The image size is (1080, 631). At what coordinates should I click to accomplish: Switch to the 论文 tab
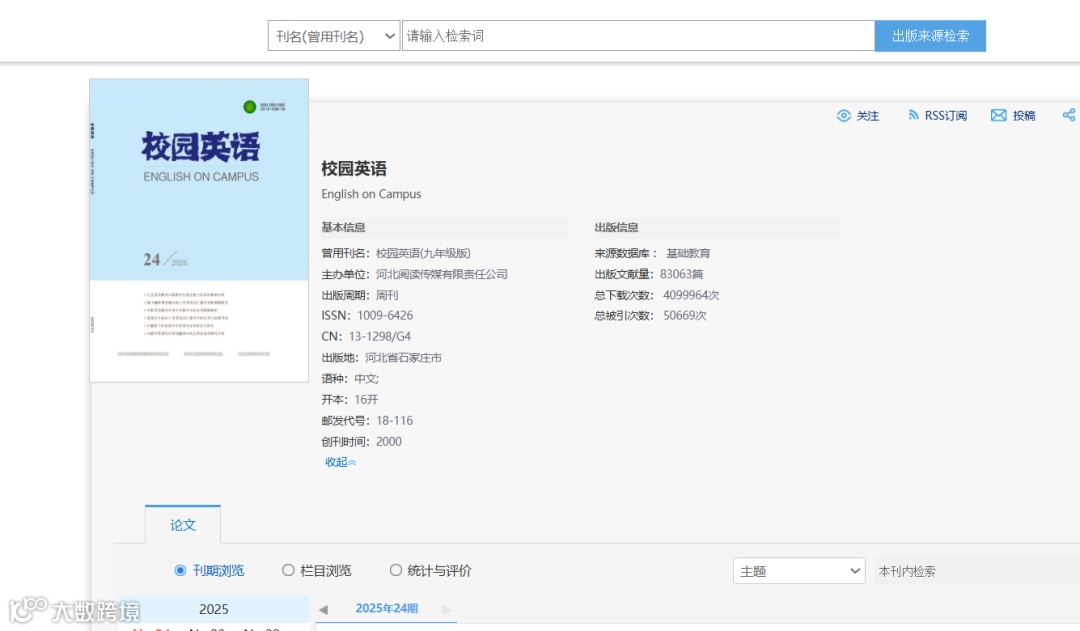[x=183, y=525]
